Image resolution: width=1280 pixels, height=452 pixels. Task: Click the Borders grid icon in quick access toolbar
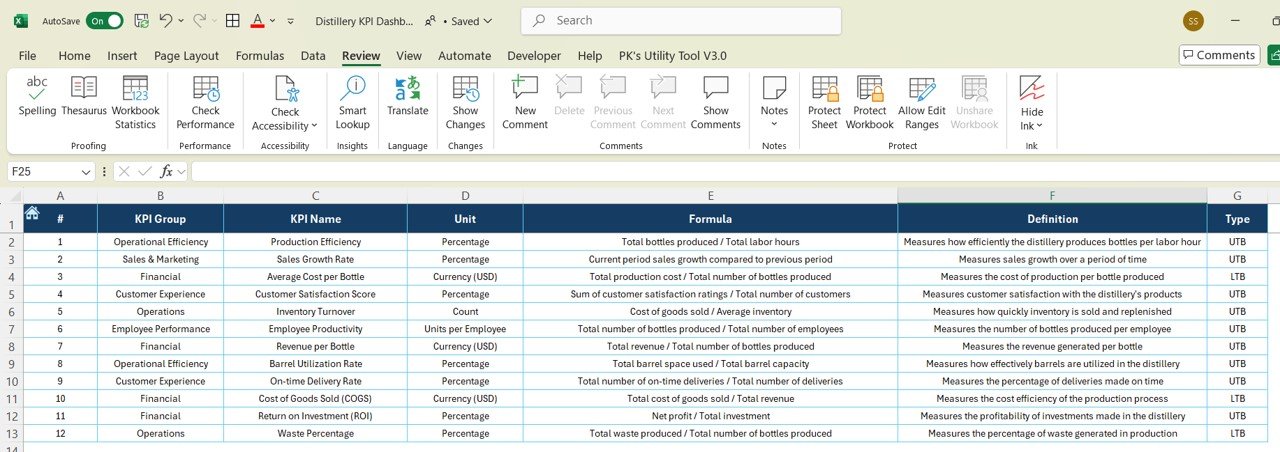click(x=232, y=20)
